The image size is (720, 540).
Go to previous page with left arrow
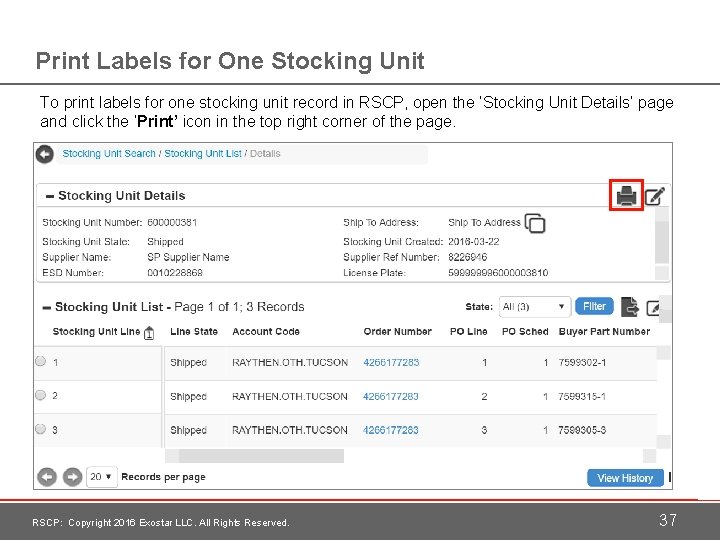point(47,477)
